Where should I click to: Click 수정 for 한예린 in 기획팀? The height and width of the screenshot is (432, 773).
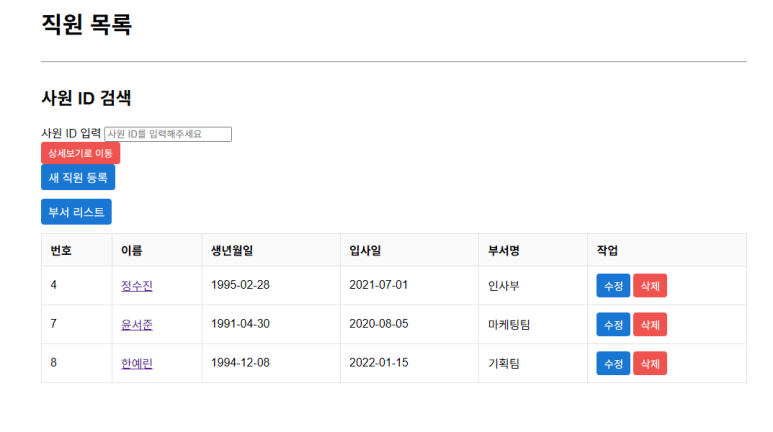point(613,363)
